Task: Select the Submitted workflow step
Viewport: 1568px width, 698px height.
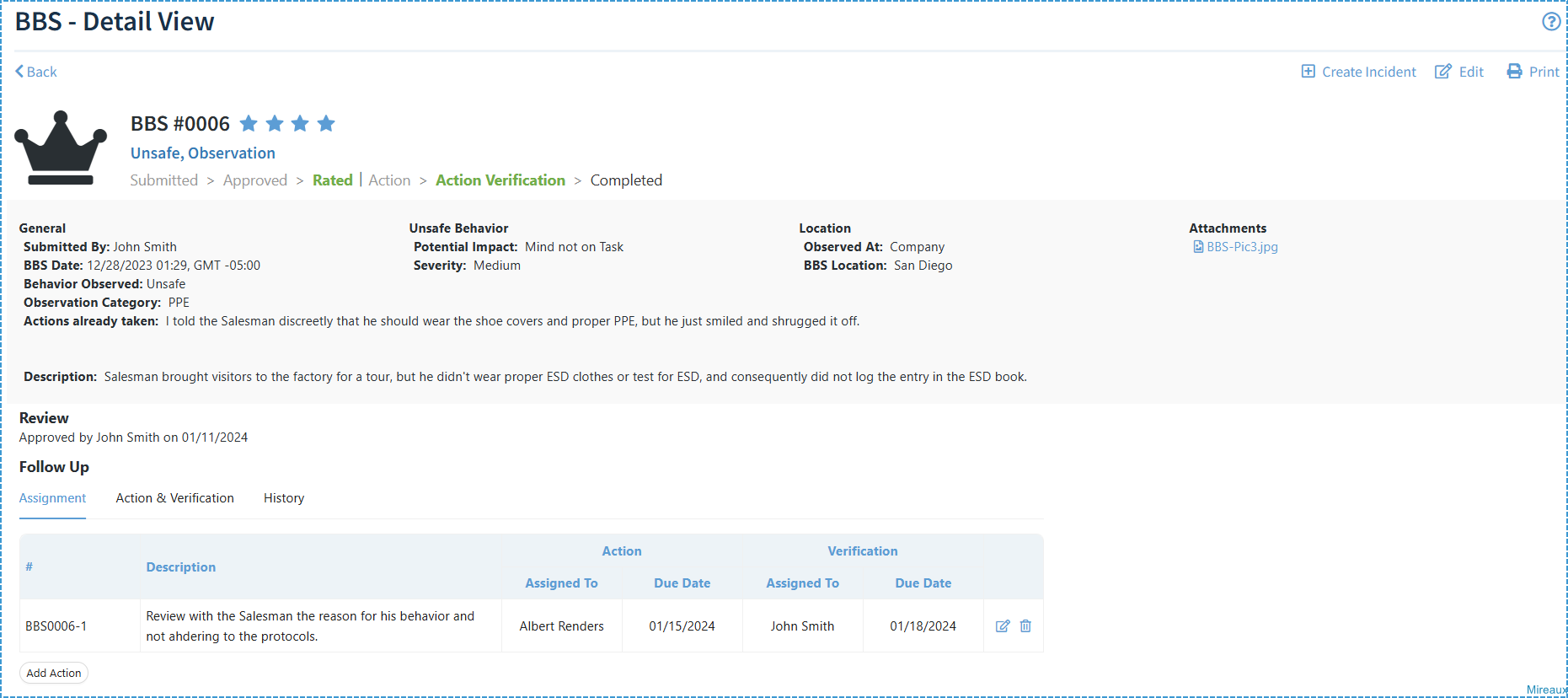Action: tap(164, 180)
